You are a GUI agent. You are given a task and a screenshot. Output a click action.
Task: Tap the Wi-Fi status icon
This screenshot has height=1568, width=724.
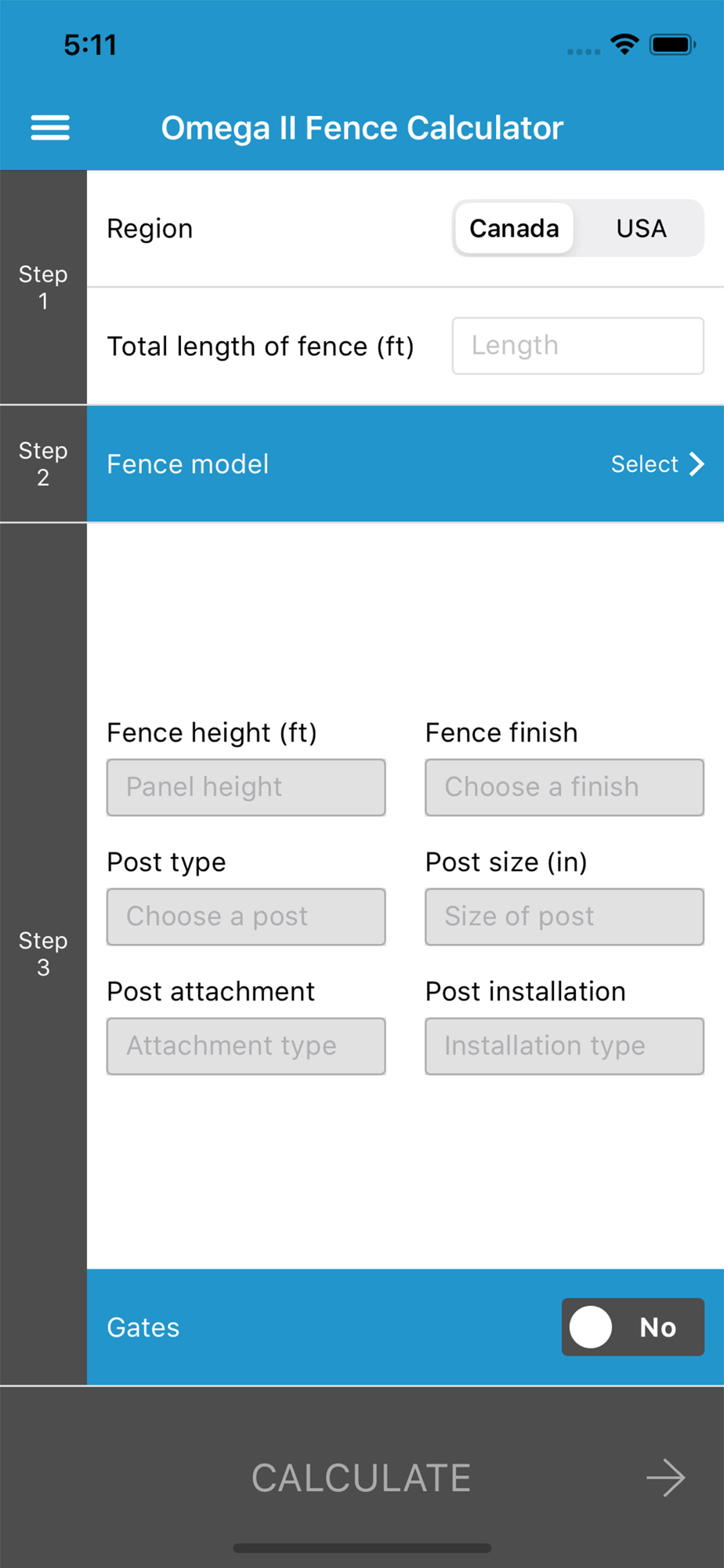coord(624,45)
